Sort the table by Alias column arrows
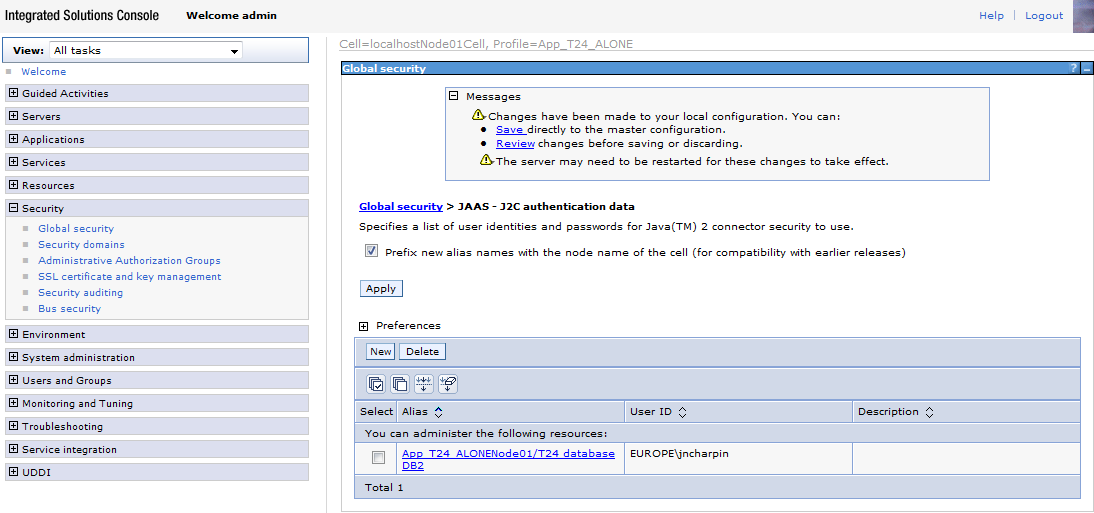1094x513 pixels. point(439,412)
